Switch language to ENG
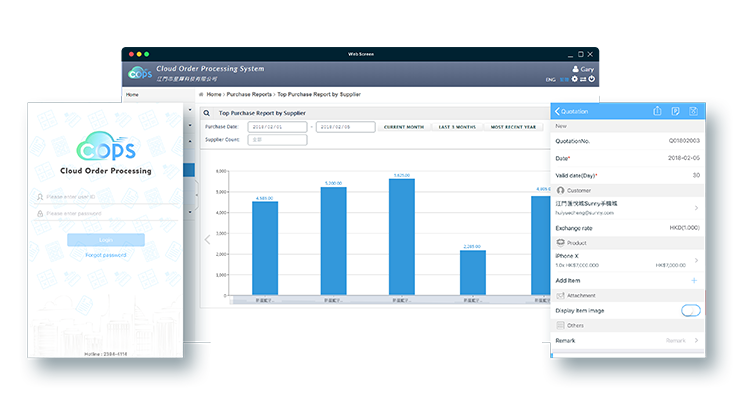The height and width of the screenshot is (399, 738). point(551,80)
